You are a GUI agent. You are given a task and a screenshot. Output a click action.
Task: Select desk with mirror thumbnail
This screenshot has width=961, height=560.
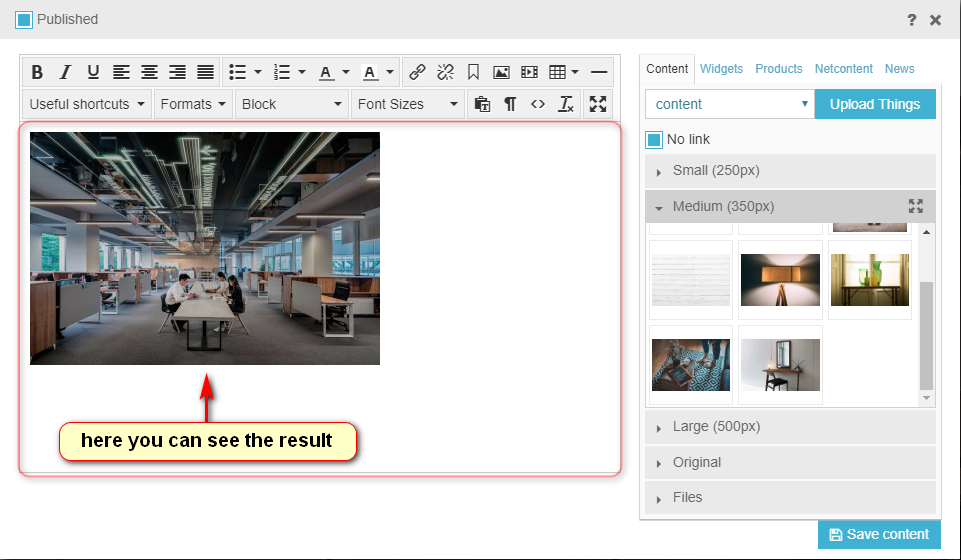click(x=780, y=365)
